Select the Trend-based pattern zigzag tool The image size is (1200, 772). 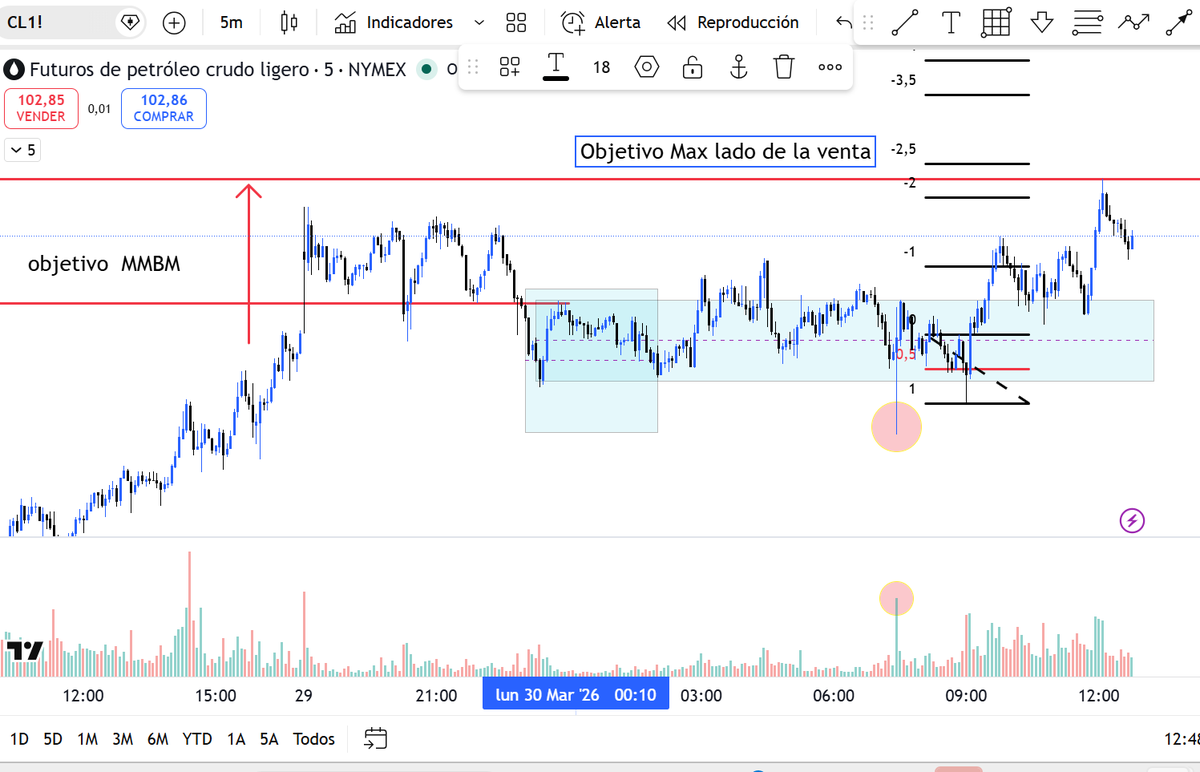point(1133,22)
